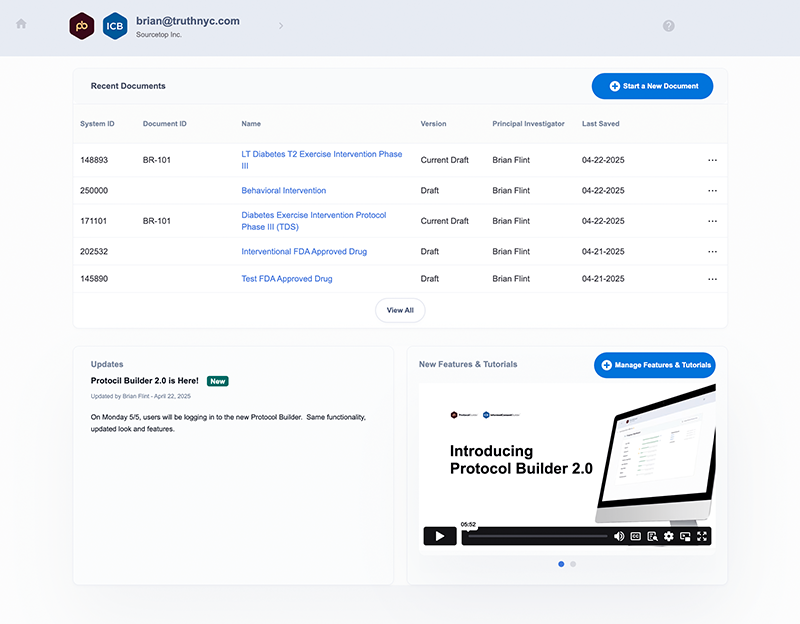Image resolution: width=800 pixels, height=624 pixels.
Task: Click the Home icon in header
Action: coord(21,24)
